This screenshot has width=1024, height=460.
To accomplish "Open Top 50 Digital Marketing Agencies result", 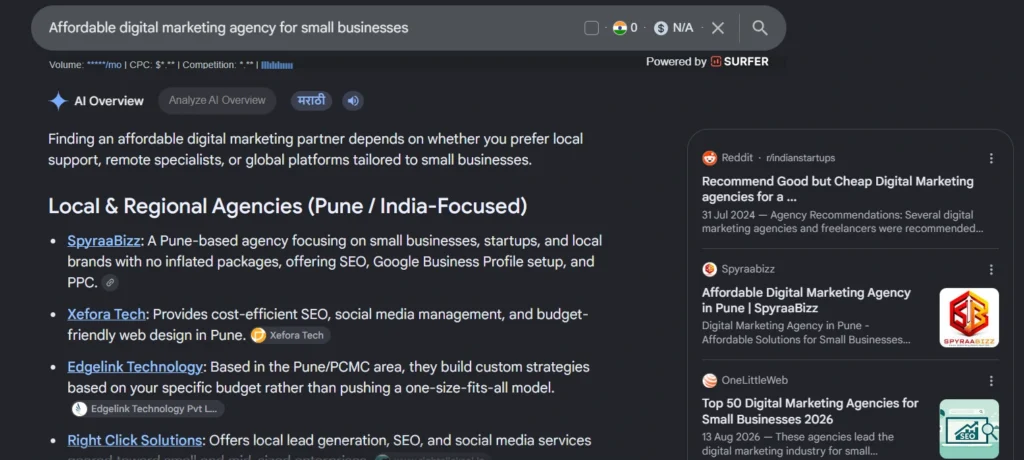I will [x=810, y=411].
